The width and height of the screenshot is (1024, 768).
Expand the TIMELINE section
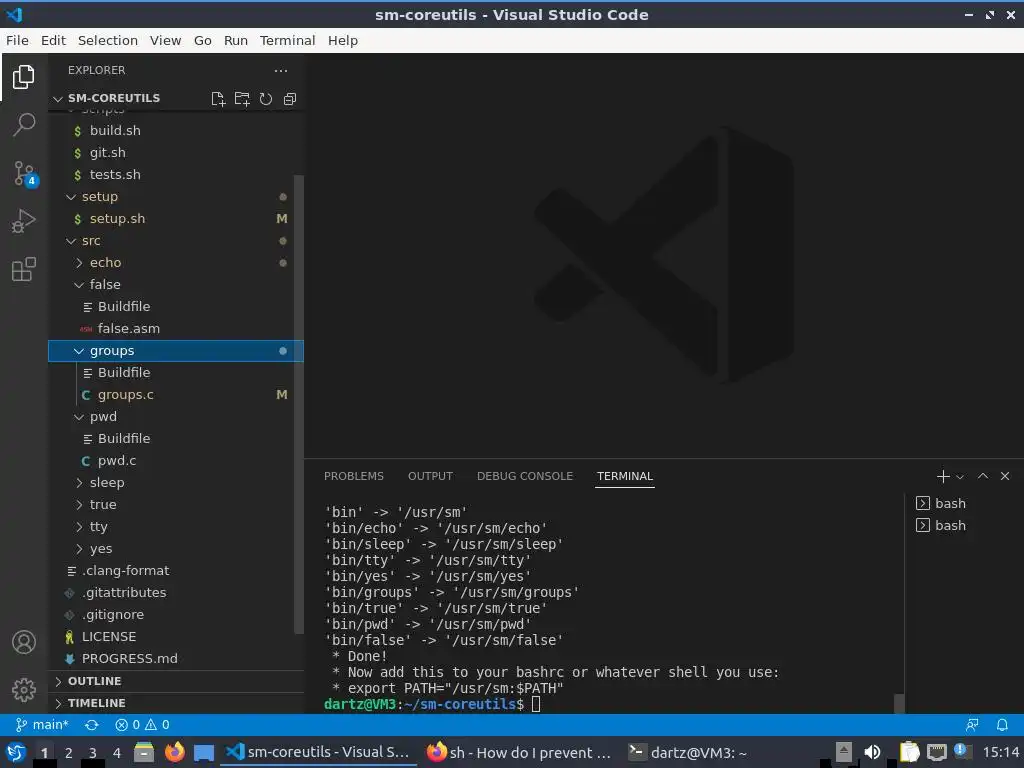(176, 703)
